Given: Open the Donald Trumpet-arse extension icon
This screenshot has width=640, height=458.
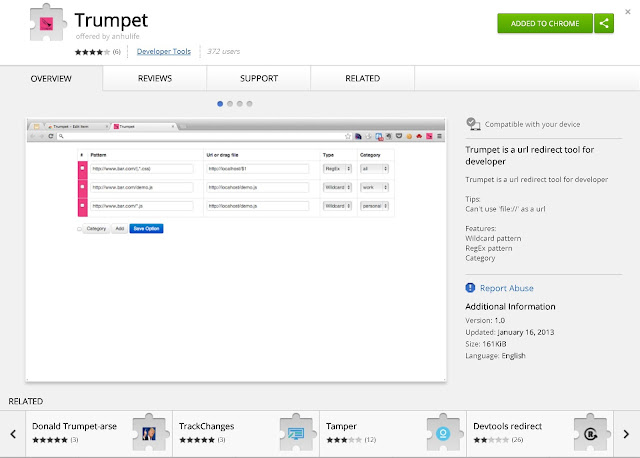Looking at the screenshot, I should 149,433.
